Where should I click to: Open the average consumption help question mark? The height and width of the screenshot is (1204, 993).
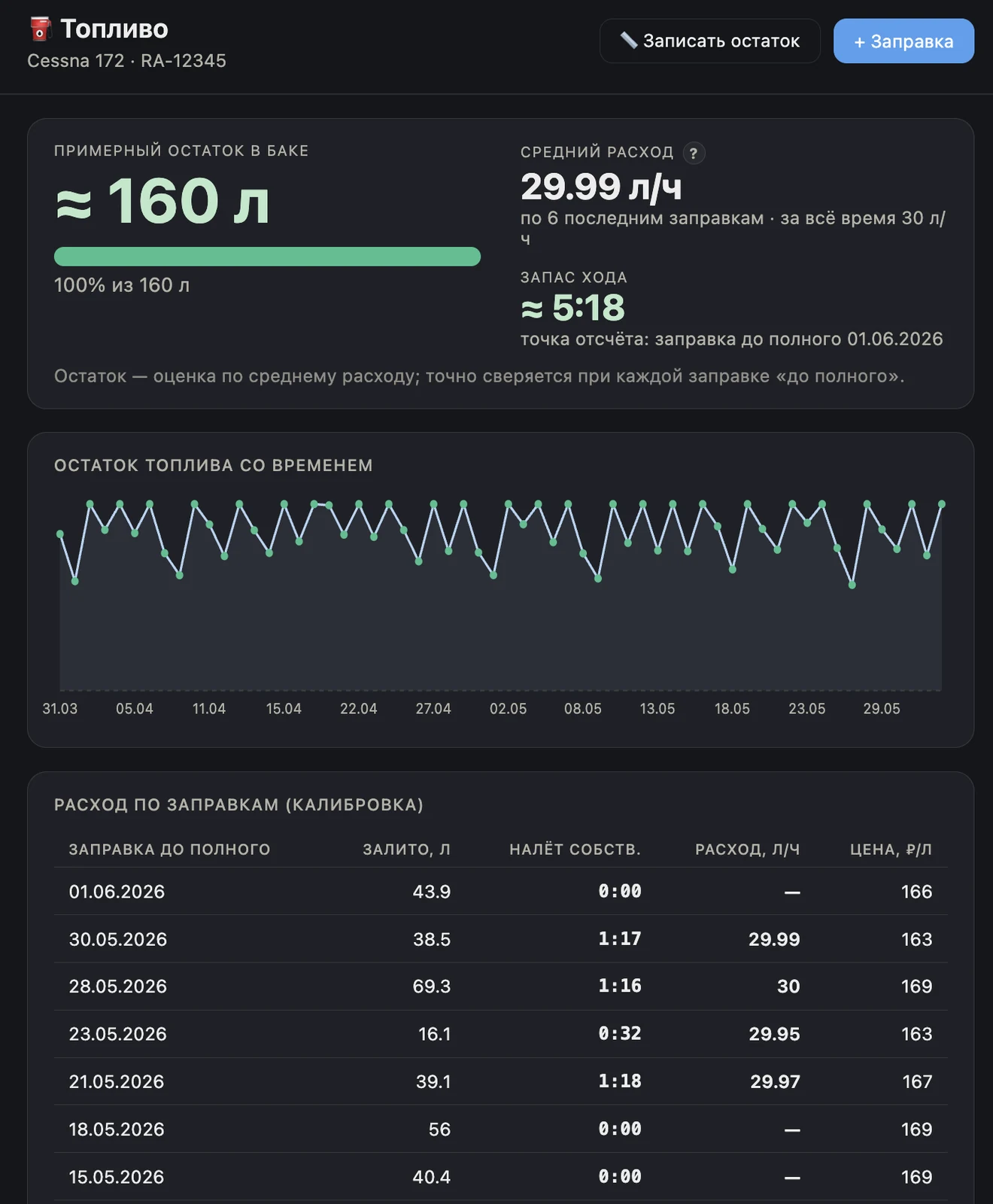coord(694,153)
